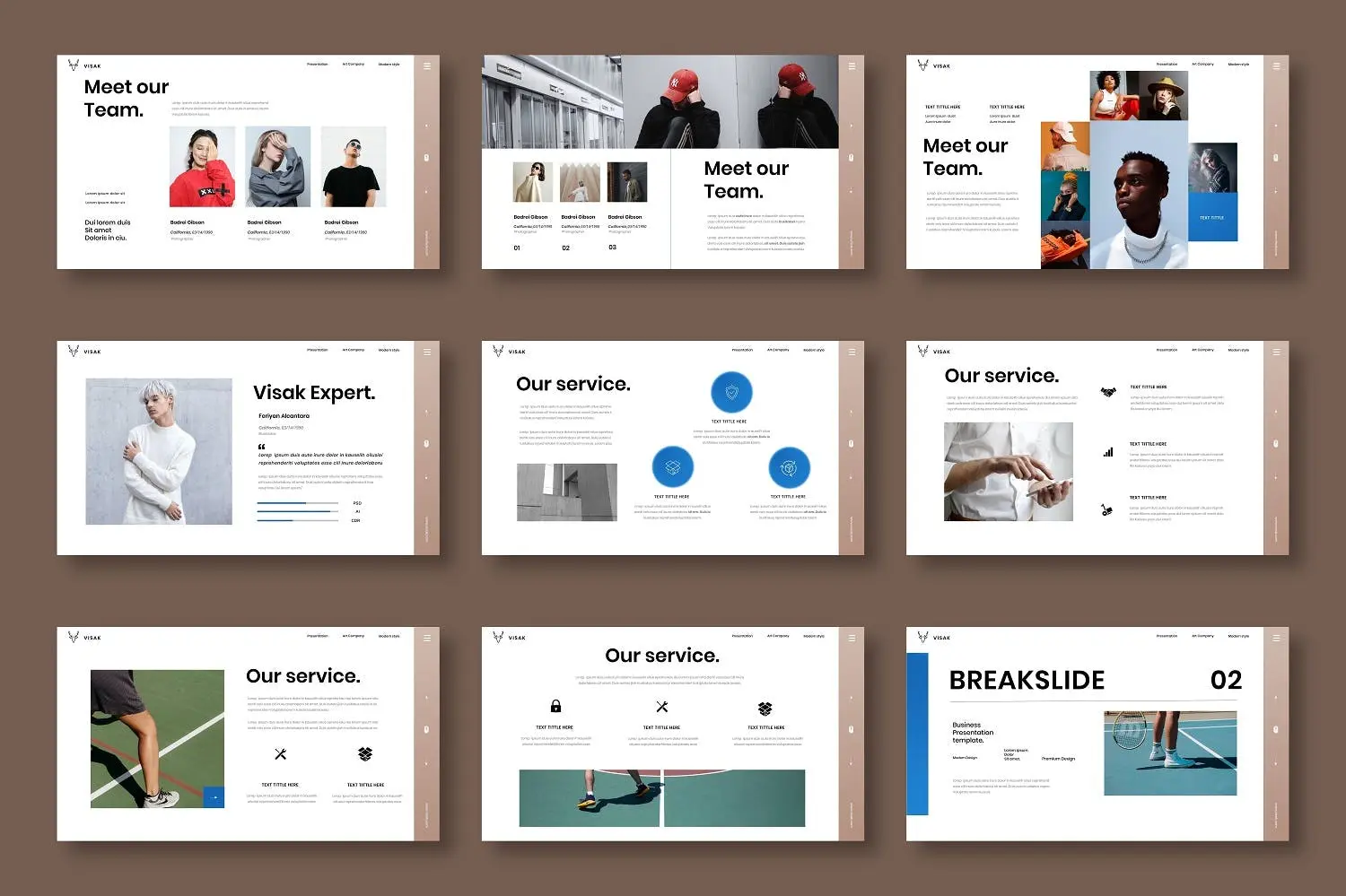
Task: Click the PSD skill progress bar
Action: [x=298, y=503]
